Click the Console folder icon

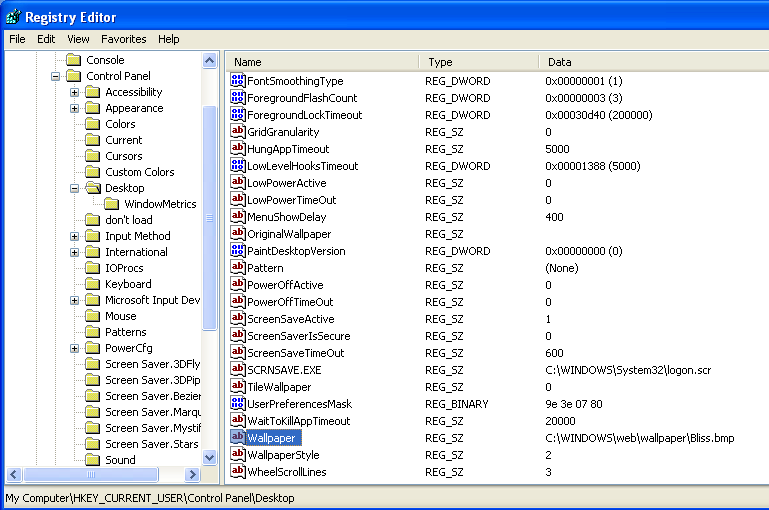coord(74,60)
